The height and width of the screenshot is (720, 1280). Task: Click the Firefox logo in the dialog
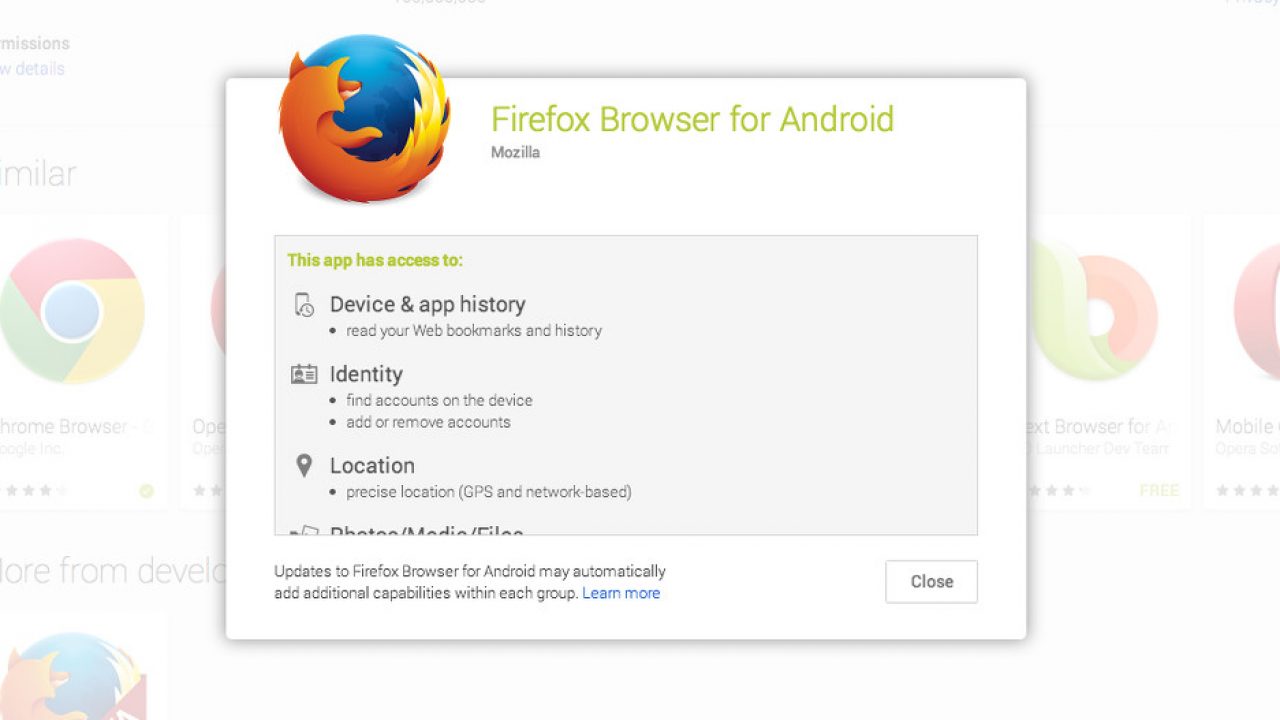coord(365,120)
